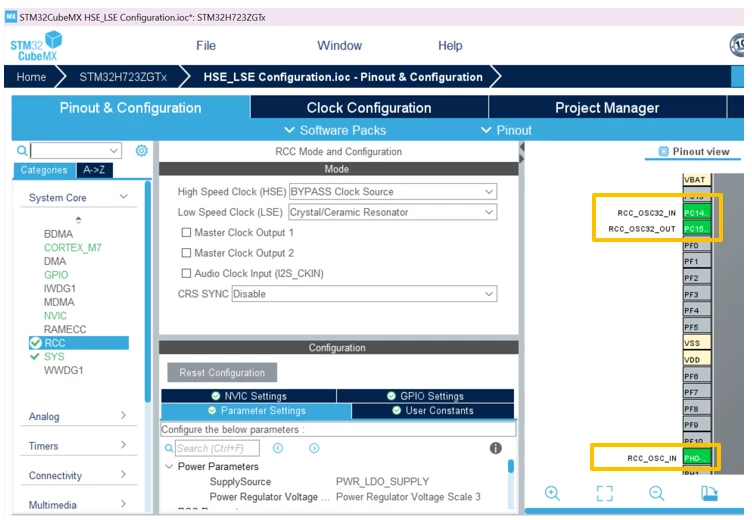Image resolution: width=752 pixels, height=520 pixels.
Task: Click the PF9 pin
Action: click(696, 425)
